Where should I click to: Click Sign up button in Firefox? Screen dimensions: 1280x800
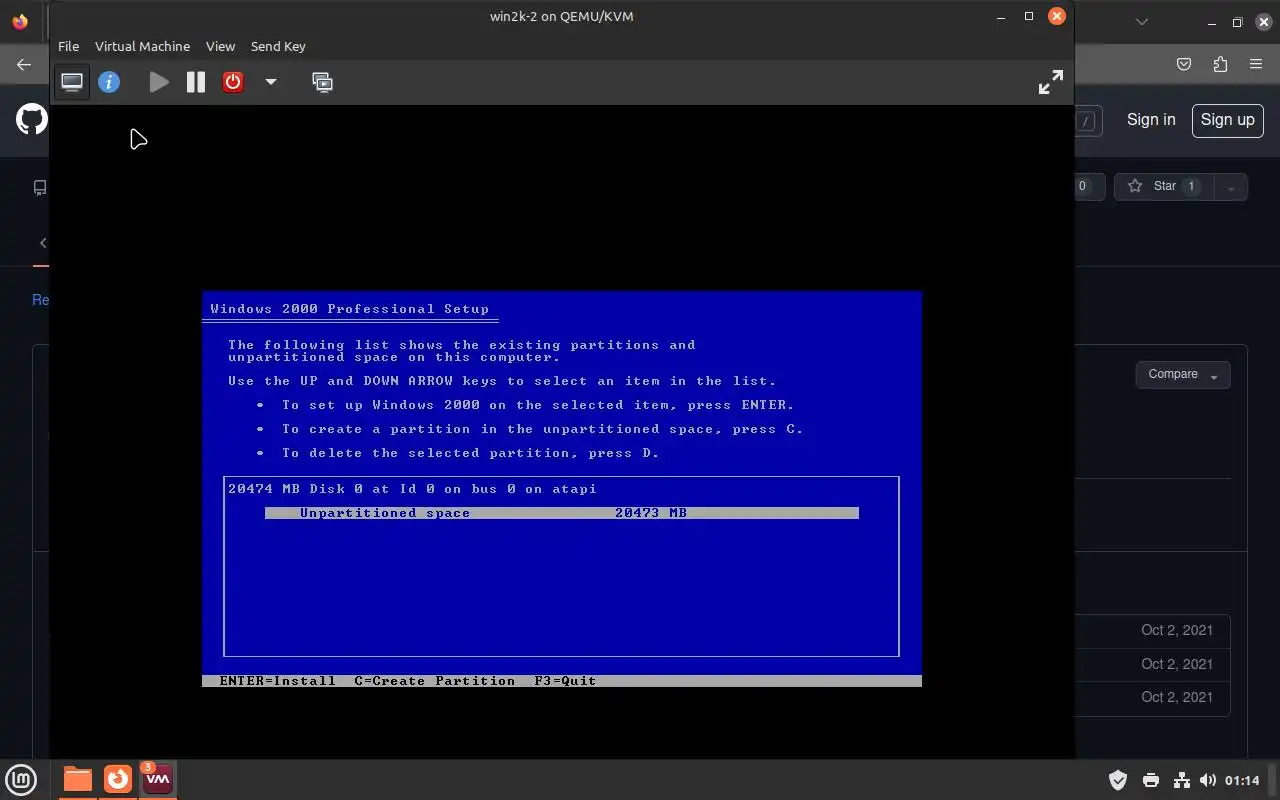1227,120
